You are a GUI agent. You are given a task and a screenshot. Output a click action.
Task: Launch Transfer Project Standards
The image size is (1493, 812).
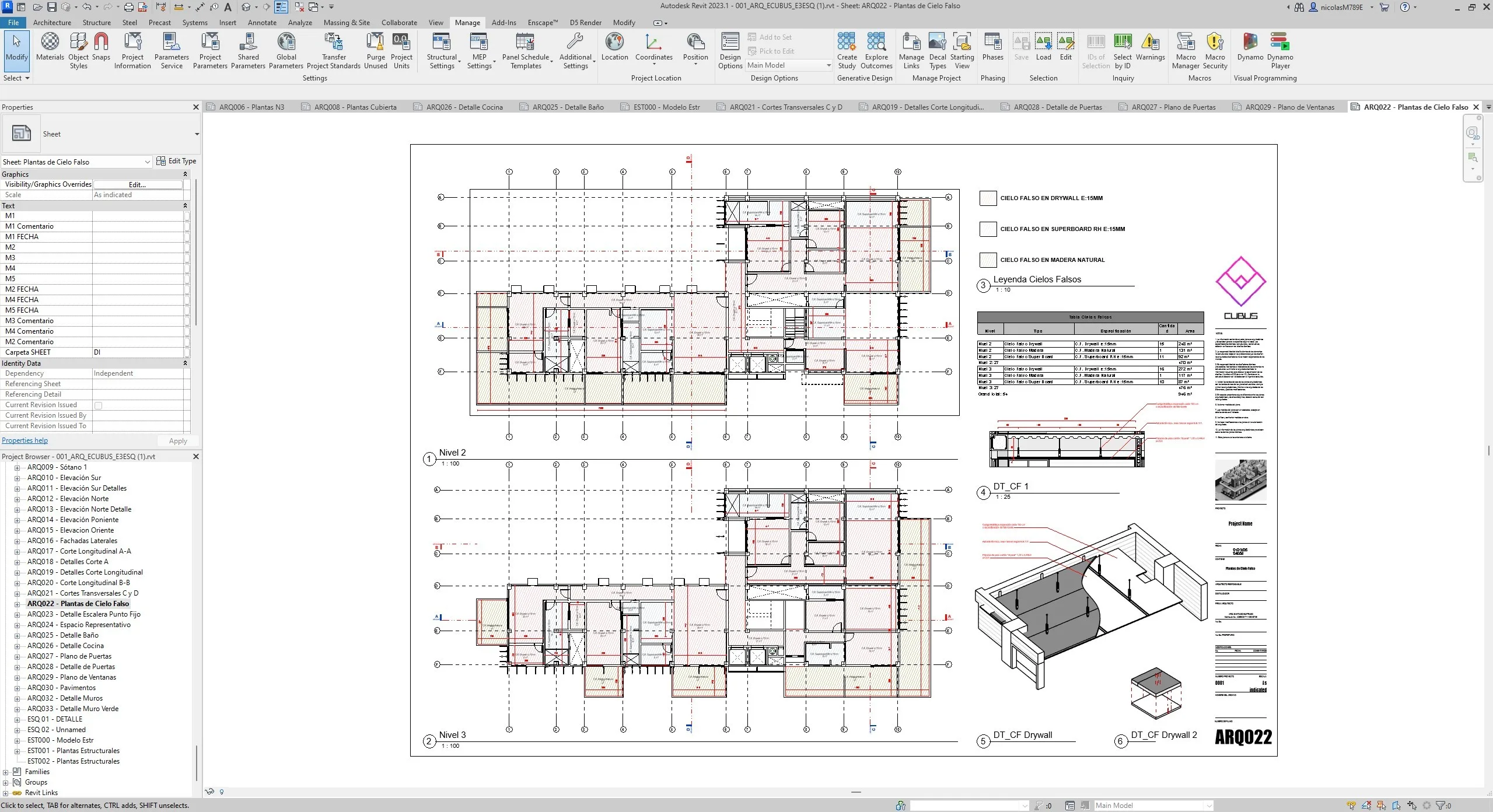coord(334,51)
